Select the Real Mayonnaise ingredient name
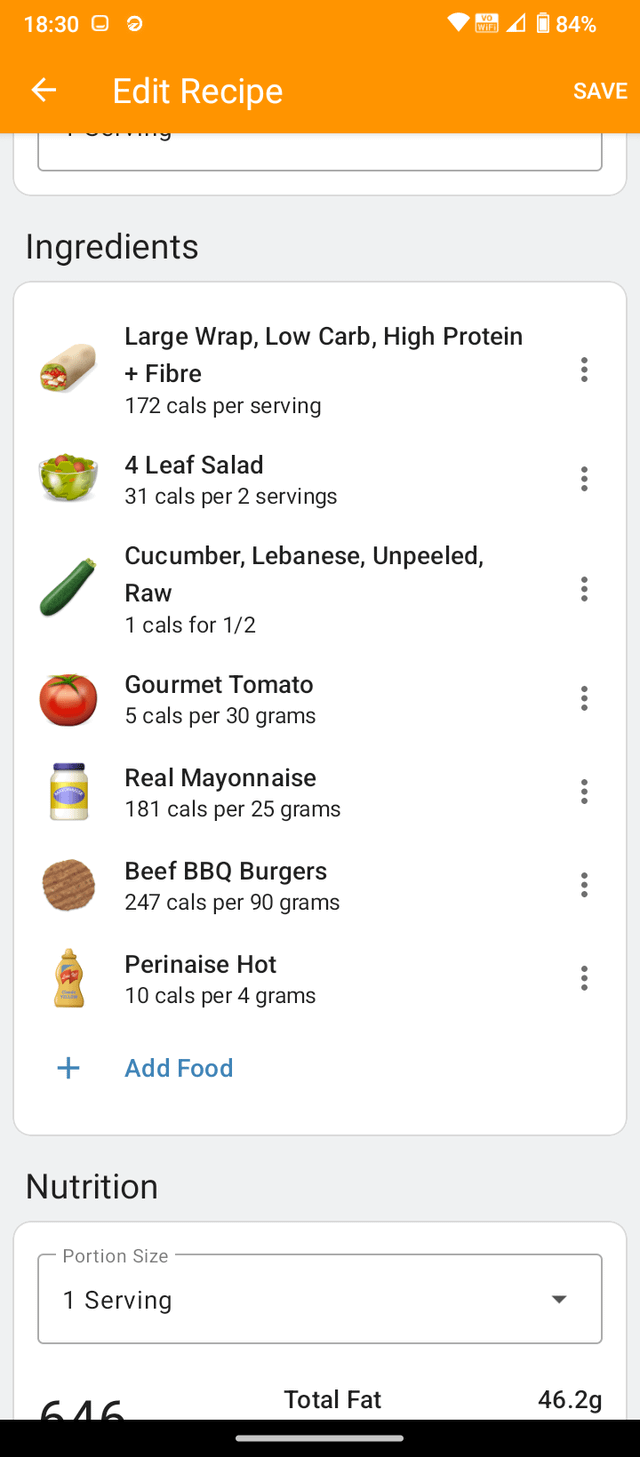Screen dimensions: 640x1457 pos(220,778)
